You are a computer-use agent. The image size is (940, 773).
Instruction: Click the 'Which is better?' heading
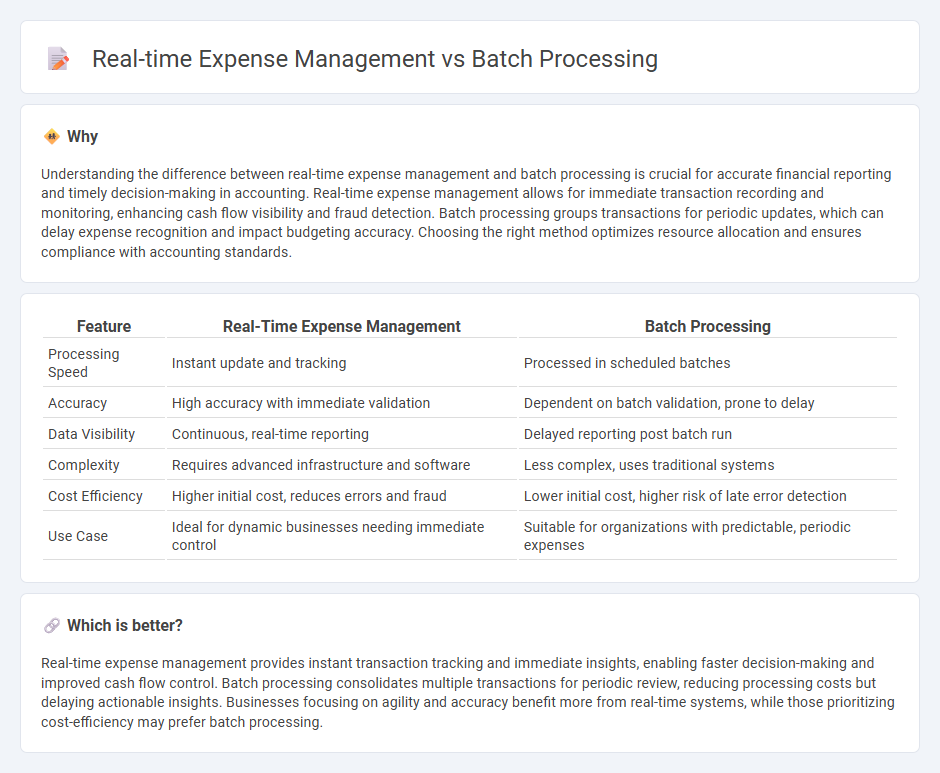pos(125,625)
